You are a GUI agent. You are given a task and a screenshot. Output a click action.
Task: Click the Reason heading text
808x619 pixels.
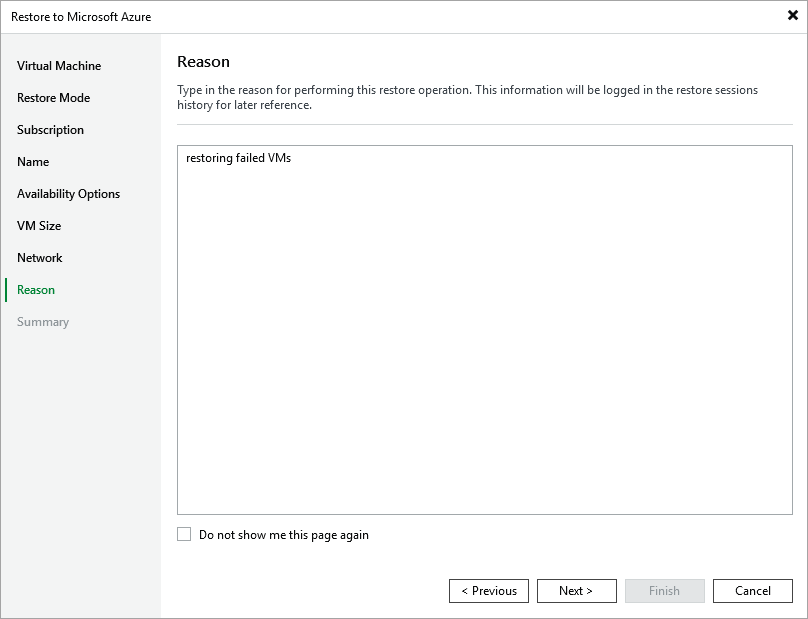tap(203, 61)
